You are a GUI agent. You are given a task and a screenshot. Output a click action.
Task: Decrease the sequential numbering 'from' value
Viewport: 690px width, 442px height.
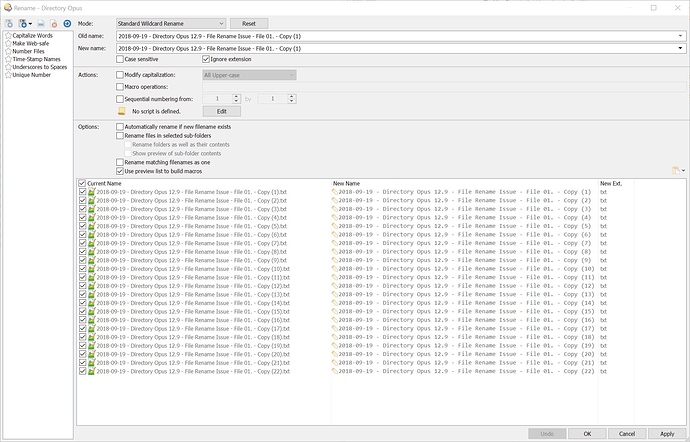coord(236,102)
